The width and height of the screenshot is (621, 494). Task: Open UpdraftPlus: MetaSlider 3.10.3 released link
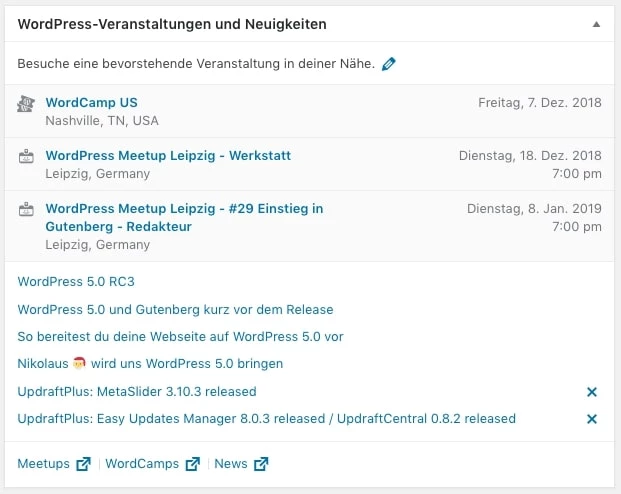(137, 392)
